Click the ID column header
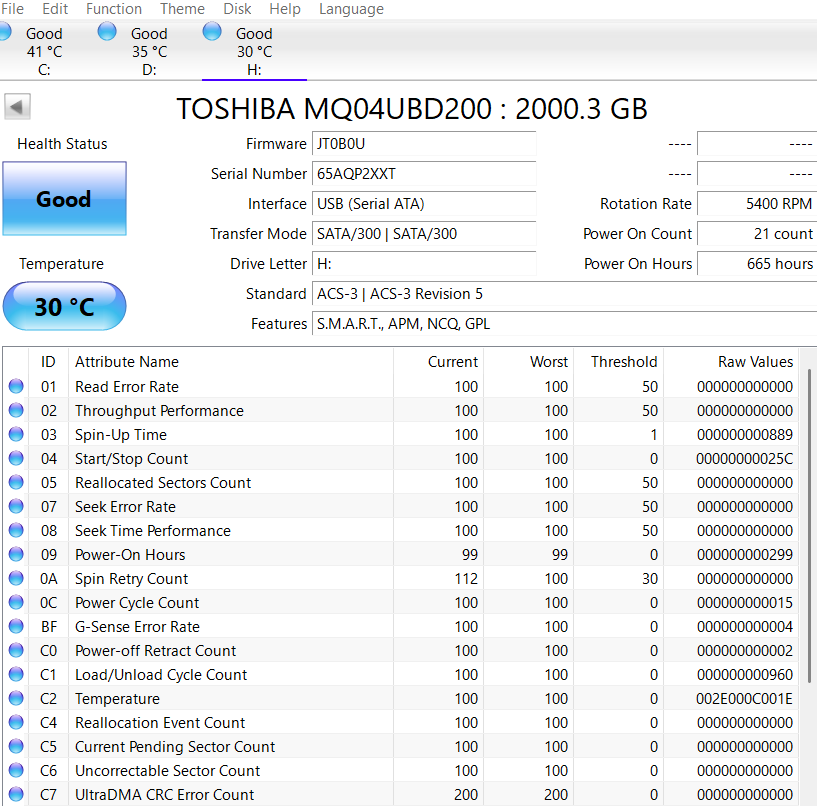 click(x=48, y=362)
